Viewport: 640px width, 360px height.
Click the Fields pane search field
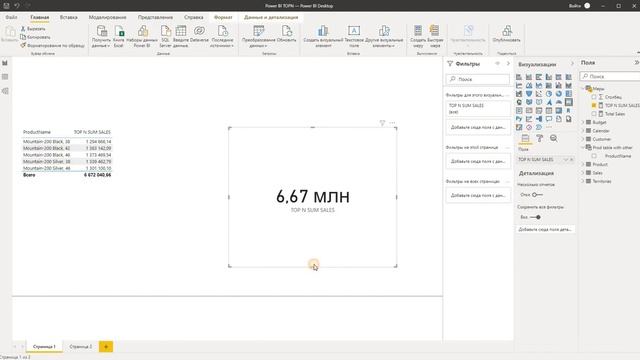pos(611,76)
